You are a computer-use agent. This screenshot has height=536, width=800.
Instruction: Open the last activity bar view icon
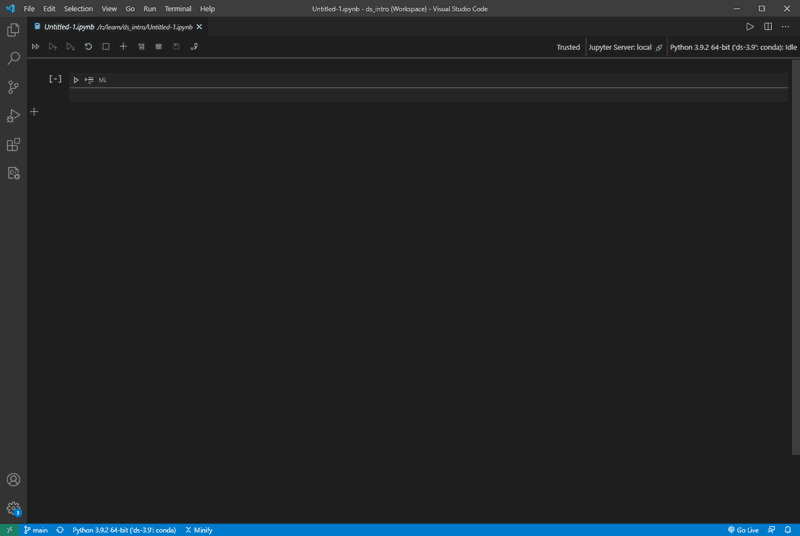[x=13, y=173]
